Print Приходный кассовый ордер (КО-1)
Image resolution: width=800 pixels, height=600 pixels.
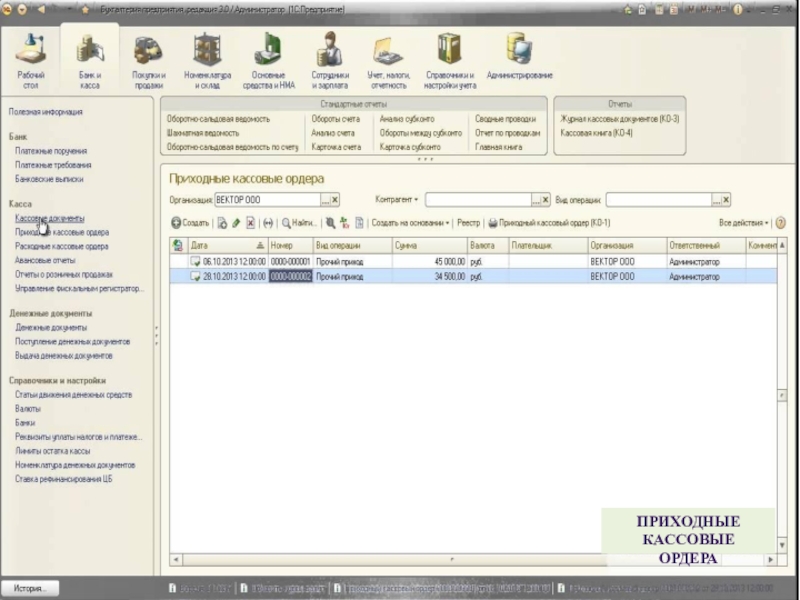coord(549,223)
